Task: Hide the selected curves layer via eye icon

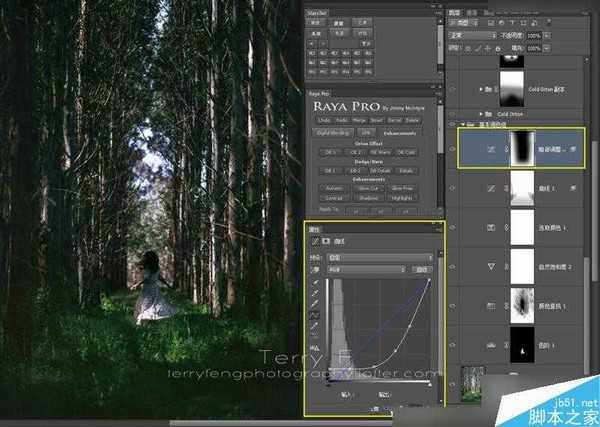Action: [x=452, y=149]
